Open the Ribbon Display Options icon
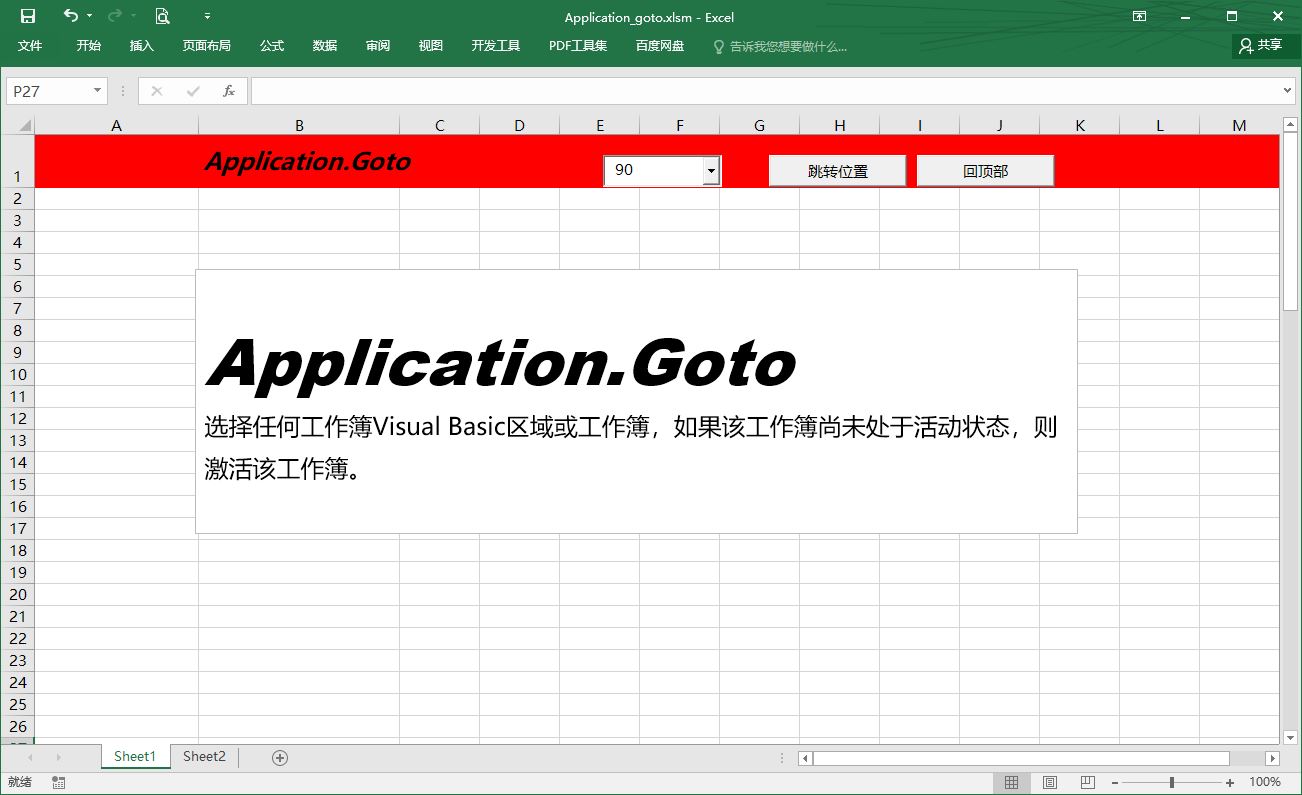This screenshot has width=1302, height=795. (x=1139, y=16)
